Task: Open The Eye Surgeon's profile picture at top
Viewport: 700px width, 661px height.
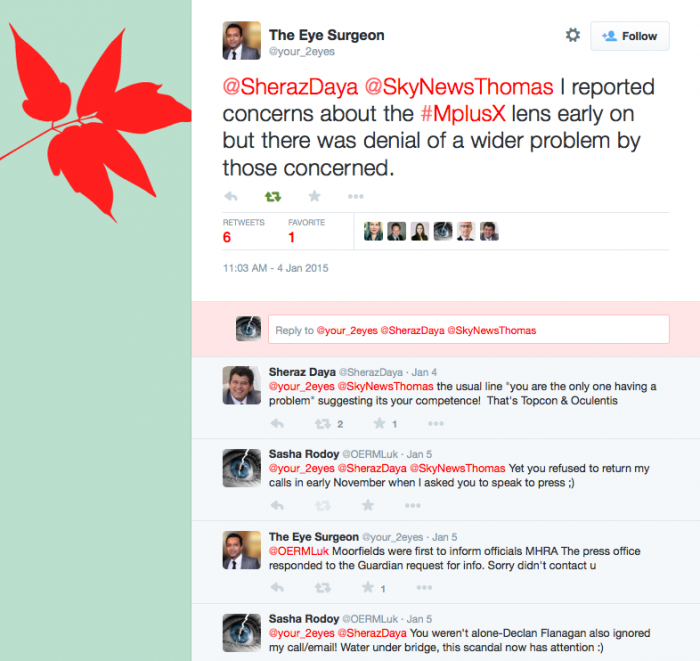Action: 242,41
